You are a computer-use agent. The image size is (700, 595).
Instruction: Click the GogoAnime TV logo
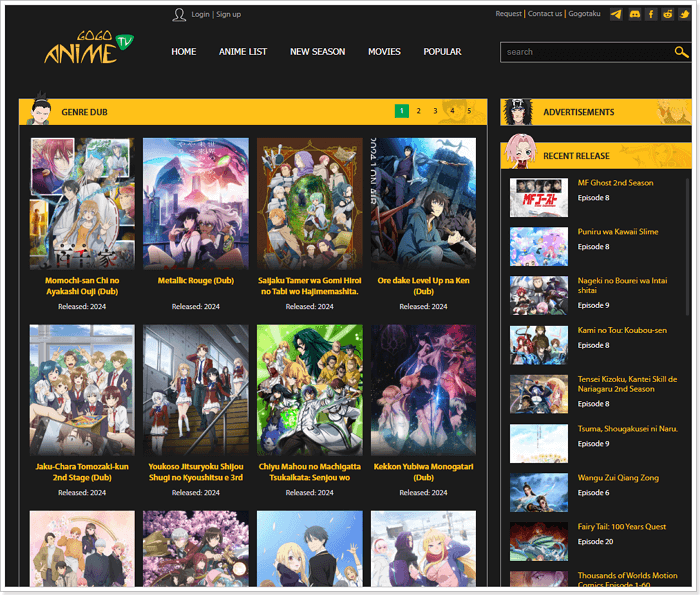point(88,48)
